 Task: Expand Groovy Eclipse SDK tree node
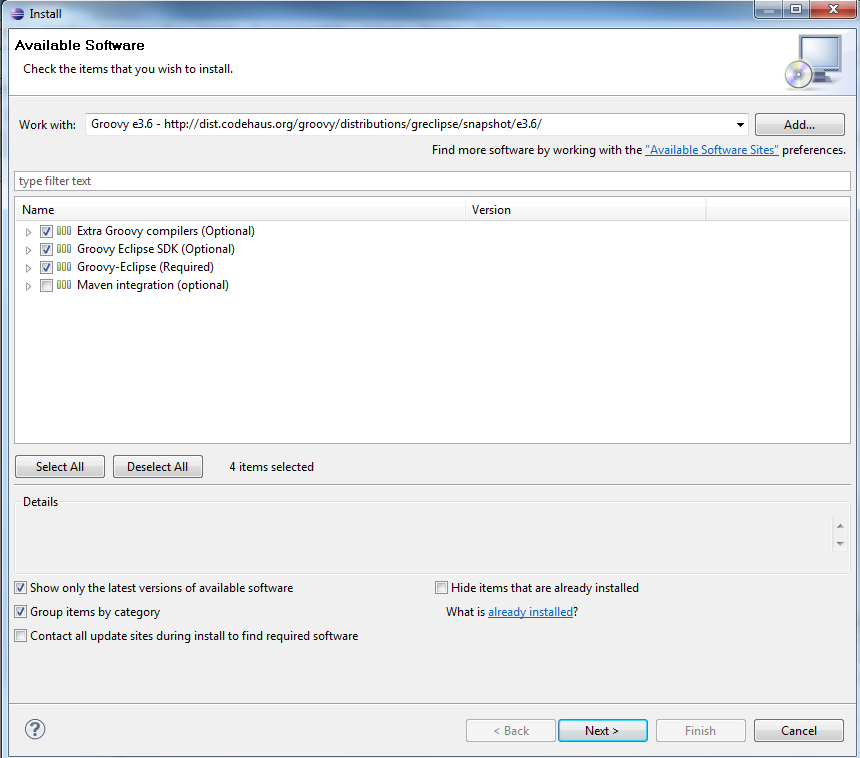tap(29, 250)
